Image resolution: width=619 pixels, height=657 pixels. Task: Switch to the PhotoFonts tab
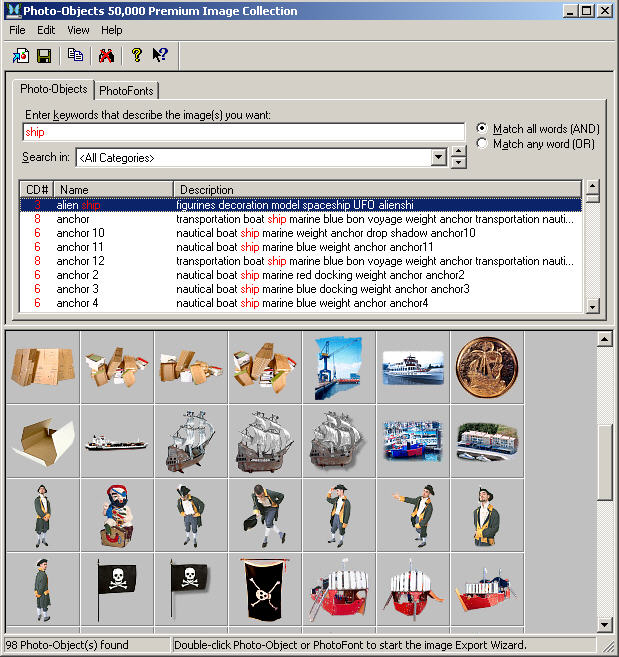click(x=126, y=91)
